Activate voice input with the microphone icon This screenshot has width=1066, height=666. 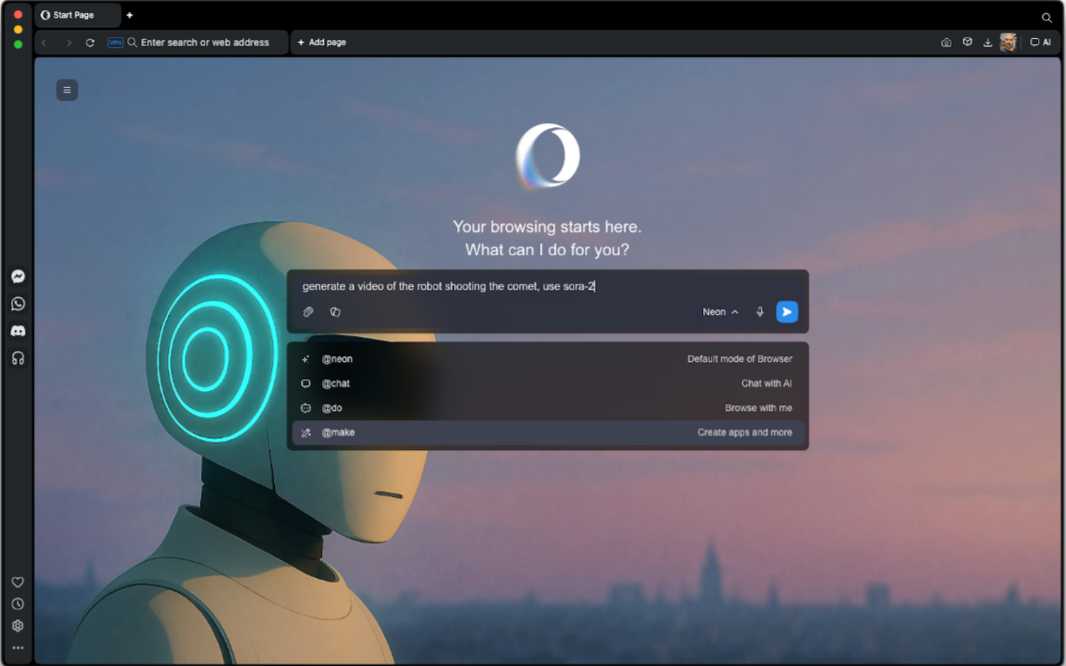[760, 312]
